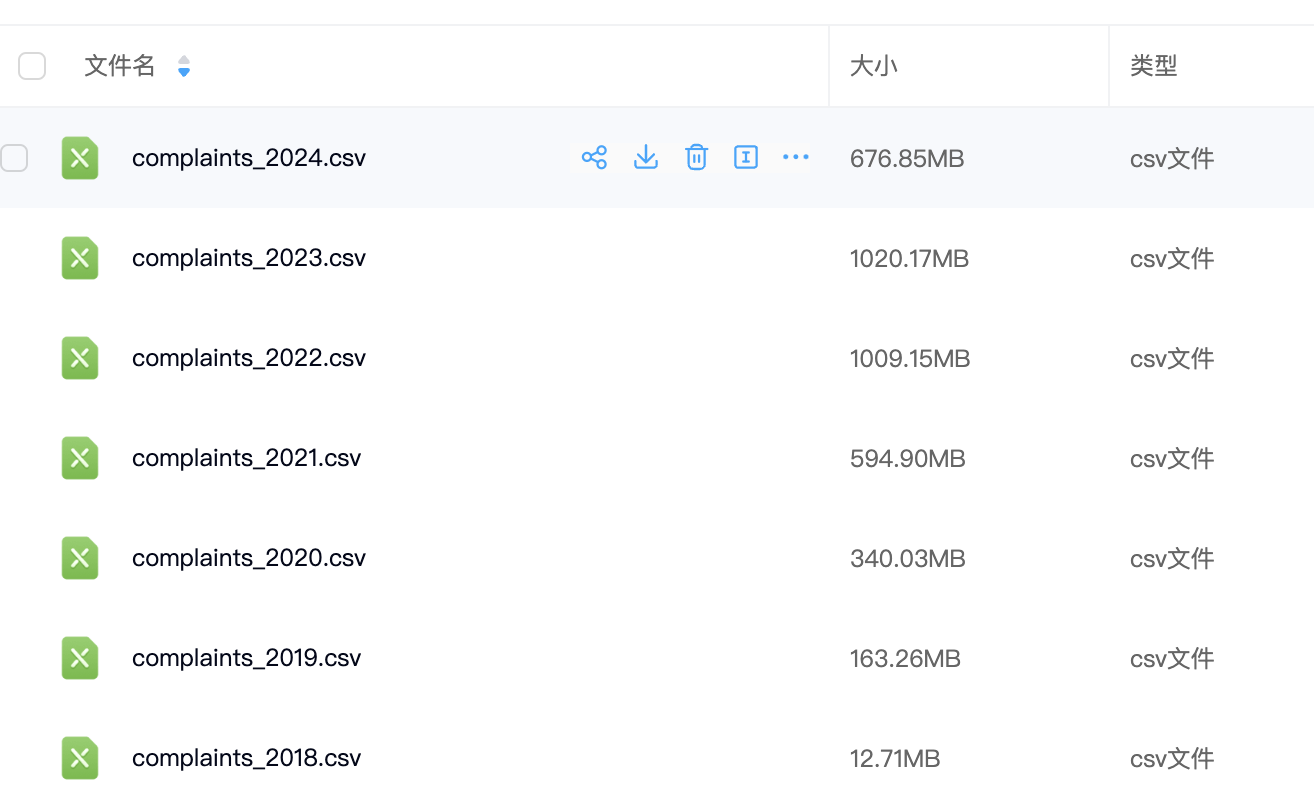Click the complaints_2019.csv file icon
Viewport: 1314px width, 804px height.
pyautogui.click(x=80, y=658)
